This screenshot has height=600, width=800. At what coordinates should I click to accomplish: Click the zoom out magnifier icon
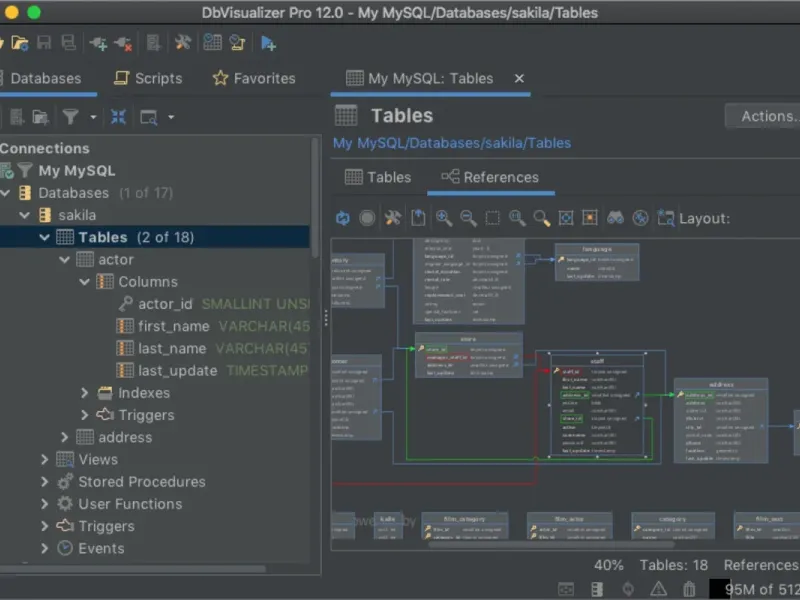(468, 218)
